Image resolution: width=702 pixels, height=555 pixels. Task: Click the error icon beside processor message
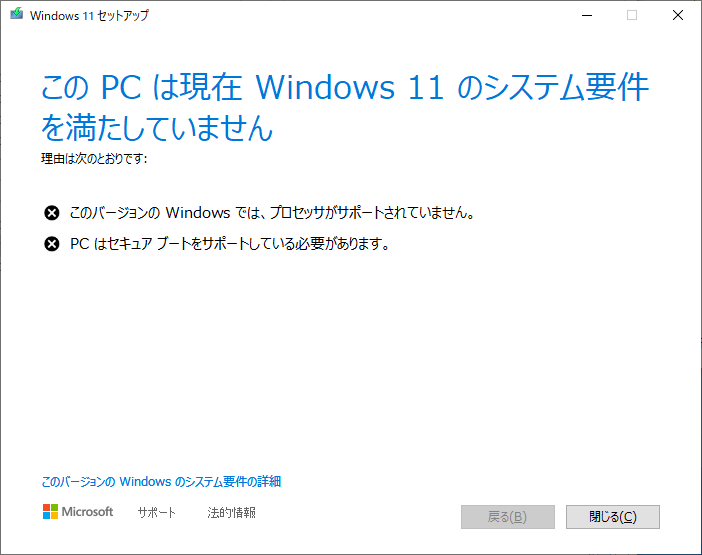[51, 213]
